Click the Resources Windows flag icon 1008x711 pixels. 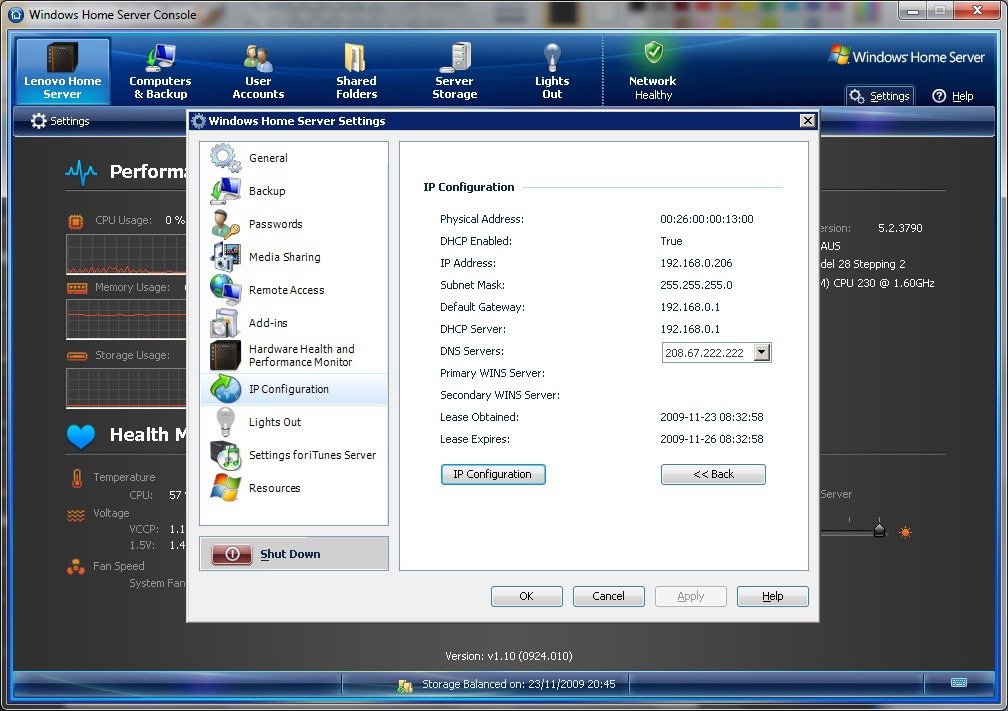[x=225, y=488]
